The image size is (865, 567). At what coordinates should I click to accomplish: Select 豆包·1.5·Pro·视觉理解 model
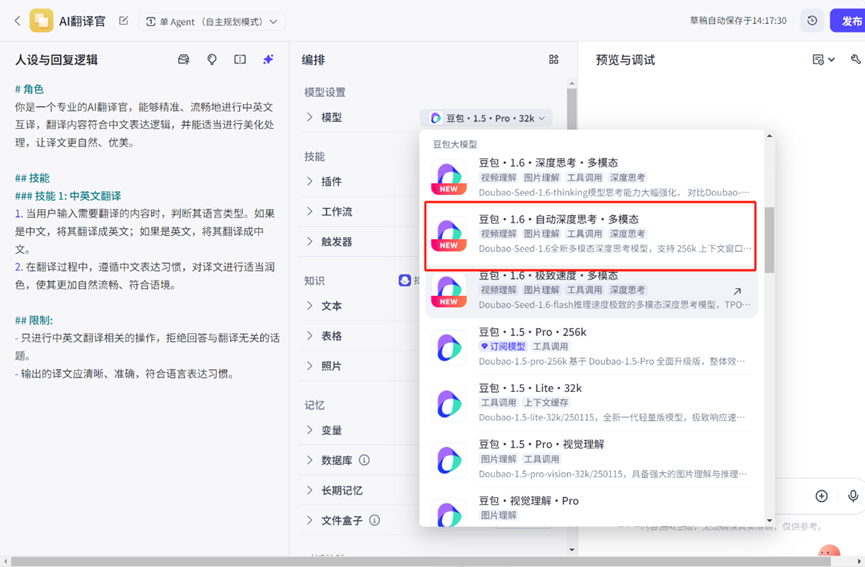[x=591, y=459]
